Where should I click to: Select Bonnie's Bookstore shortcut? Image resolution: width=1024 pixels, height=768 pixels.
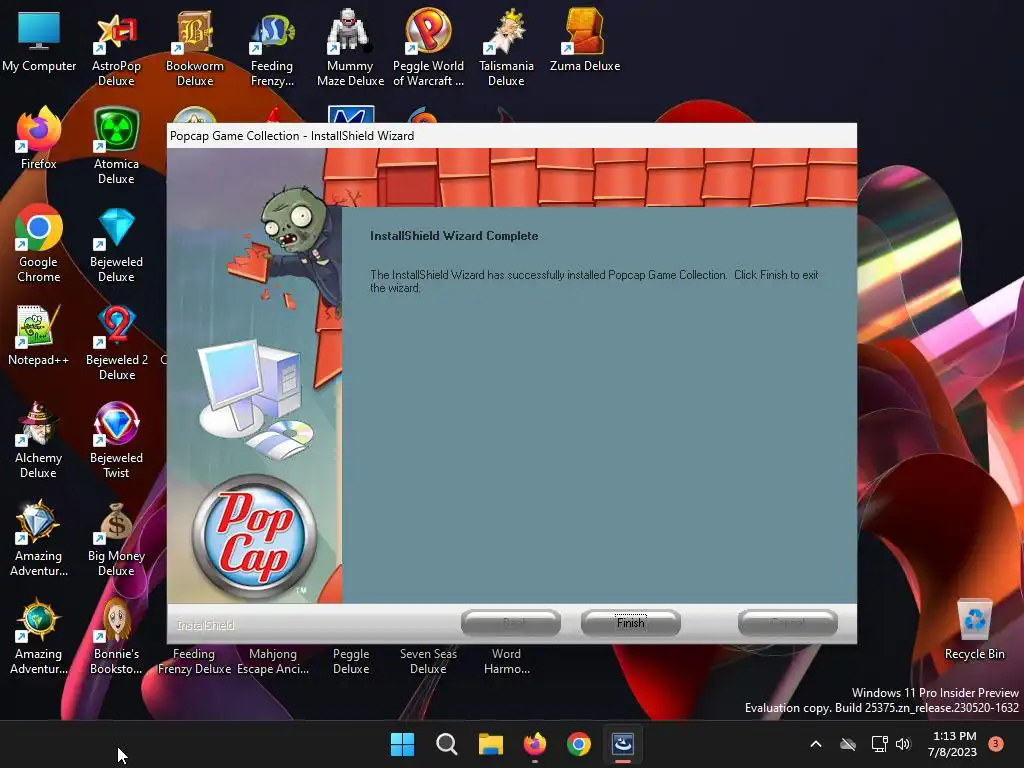[116, 637]
